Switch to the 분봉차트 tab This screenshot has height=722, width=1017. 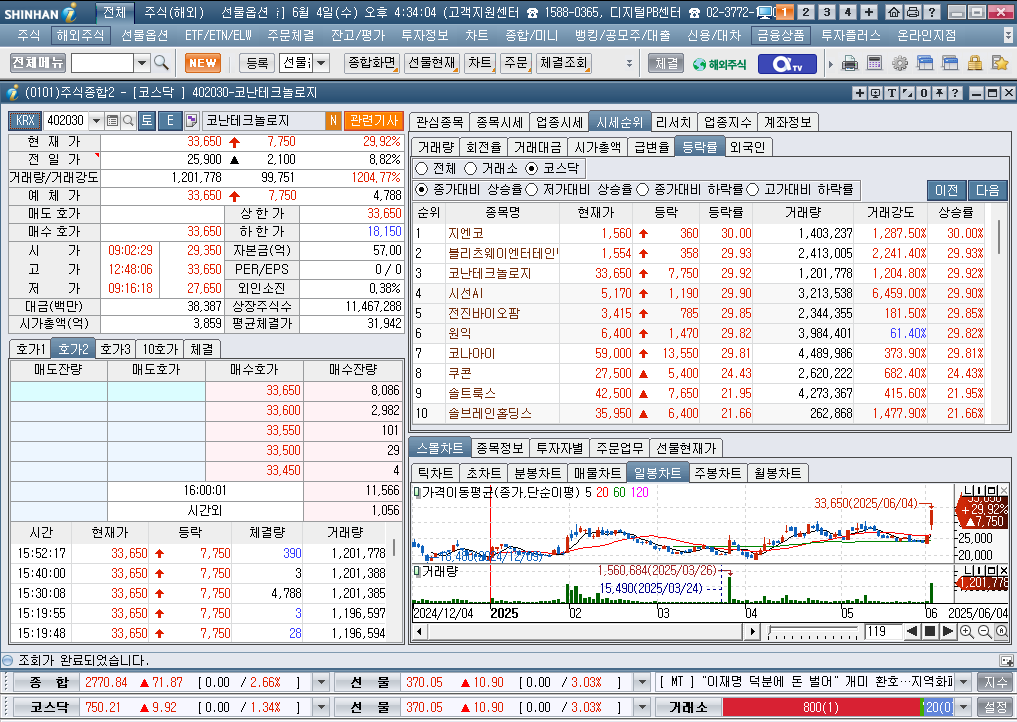(537, 473)
